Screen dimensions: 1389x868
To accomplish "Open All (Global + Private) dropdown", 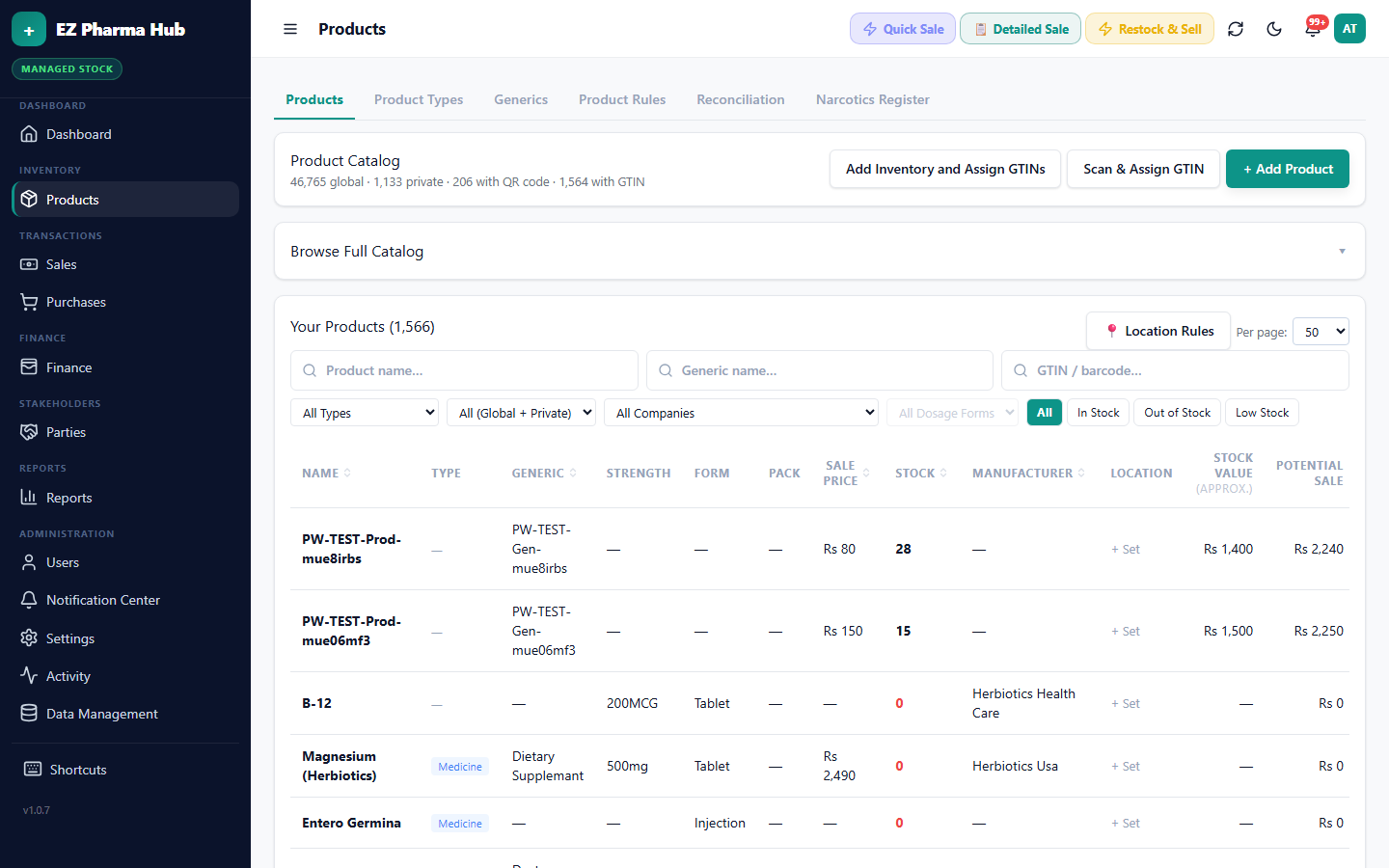I will [x=521, y=413].
